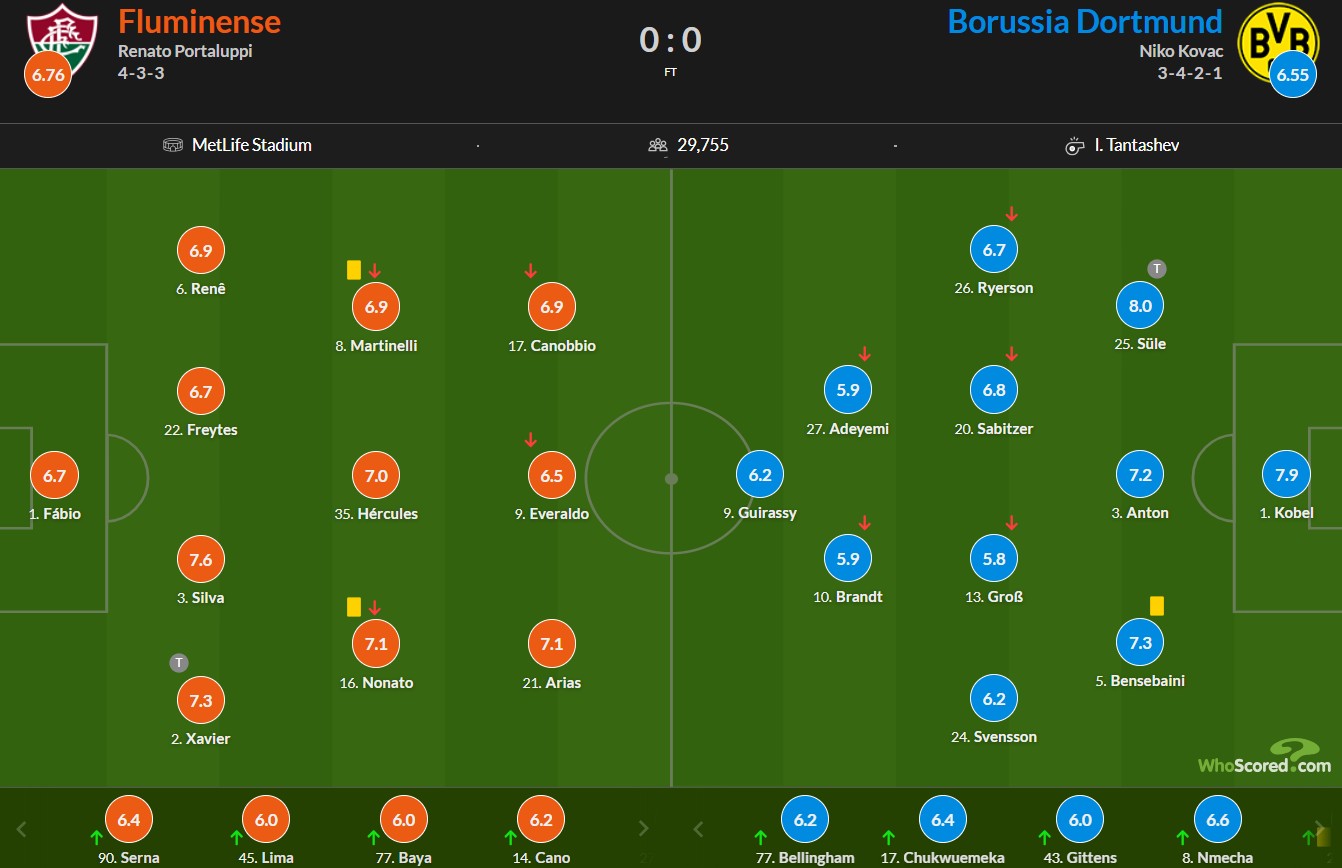Open substitute Bellingham's 6.2 rating

805,820
